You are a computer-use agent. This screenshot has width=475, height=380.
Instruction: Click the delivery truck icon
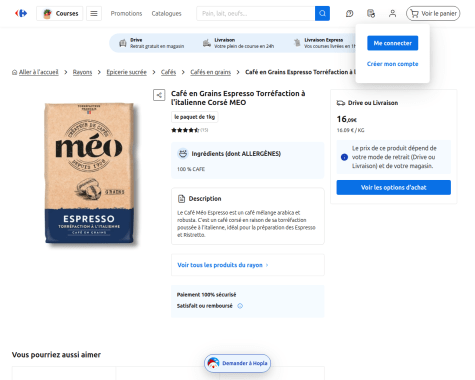coord(341,103)
